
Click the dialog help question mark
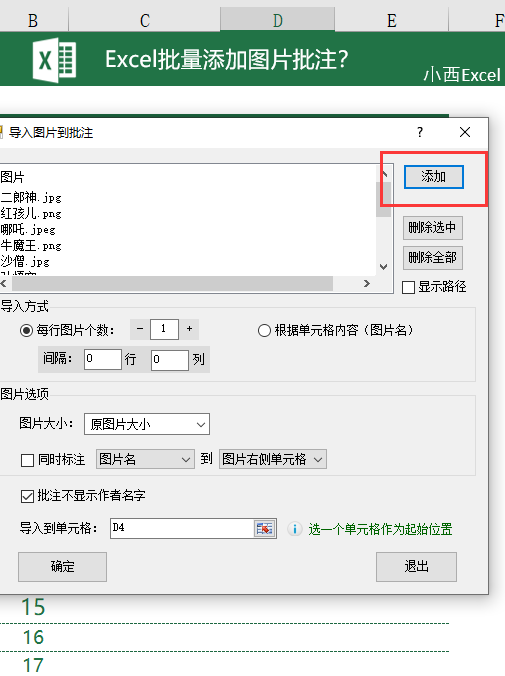pos(420,132)
